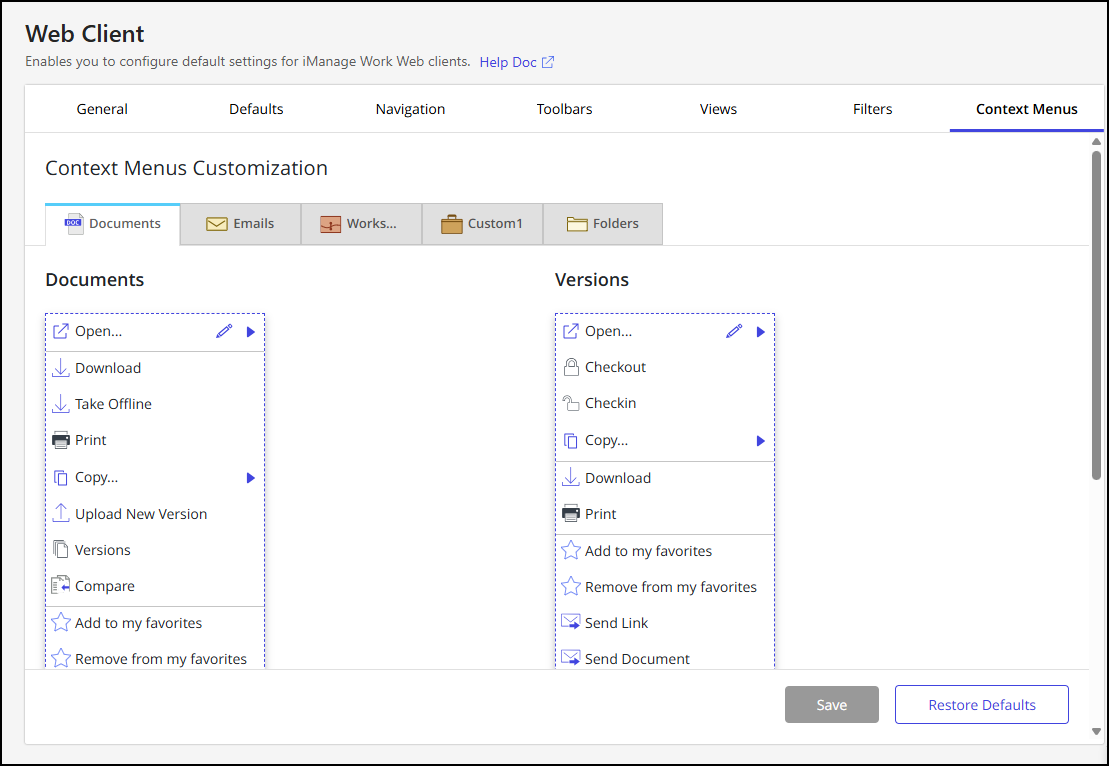Click Download icon in Versions list
The image size is (1109, 766).
[571, 477]
